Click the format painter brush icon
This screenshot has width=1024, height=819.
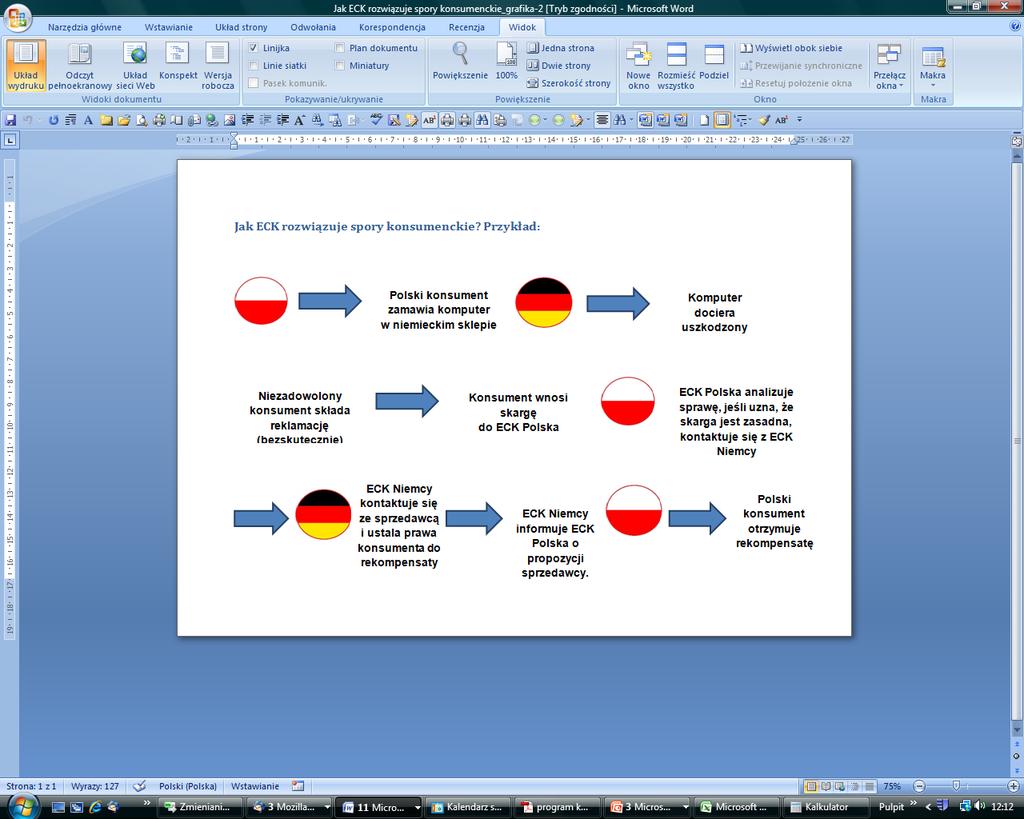(x=764, y=120)
